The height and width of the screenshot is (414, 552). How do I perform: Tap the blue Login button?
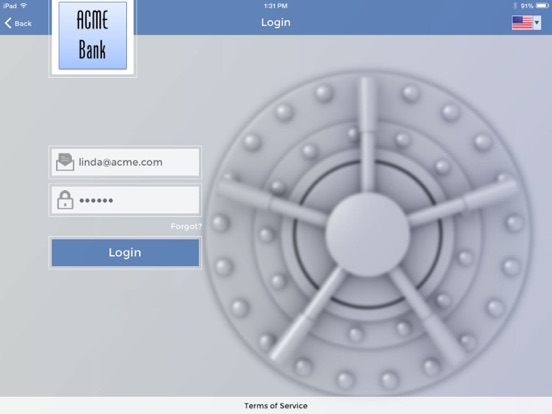point(125,252)
